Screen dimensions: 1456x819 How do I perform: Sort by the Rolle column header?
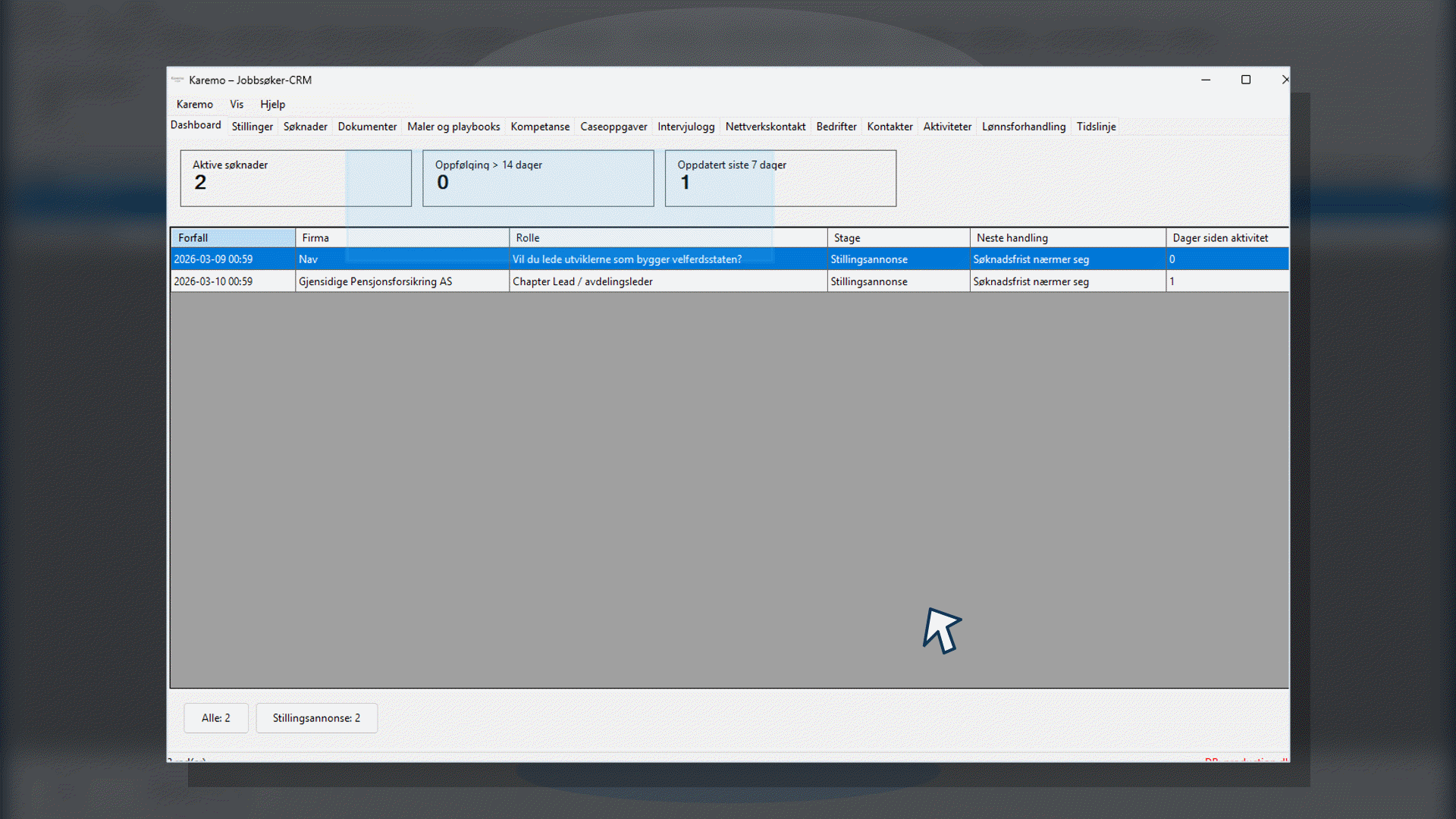coord(668,238)
